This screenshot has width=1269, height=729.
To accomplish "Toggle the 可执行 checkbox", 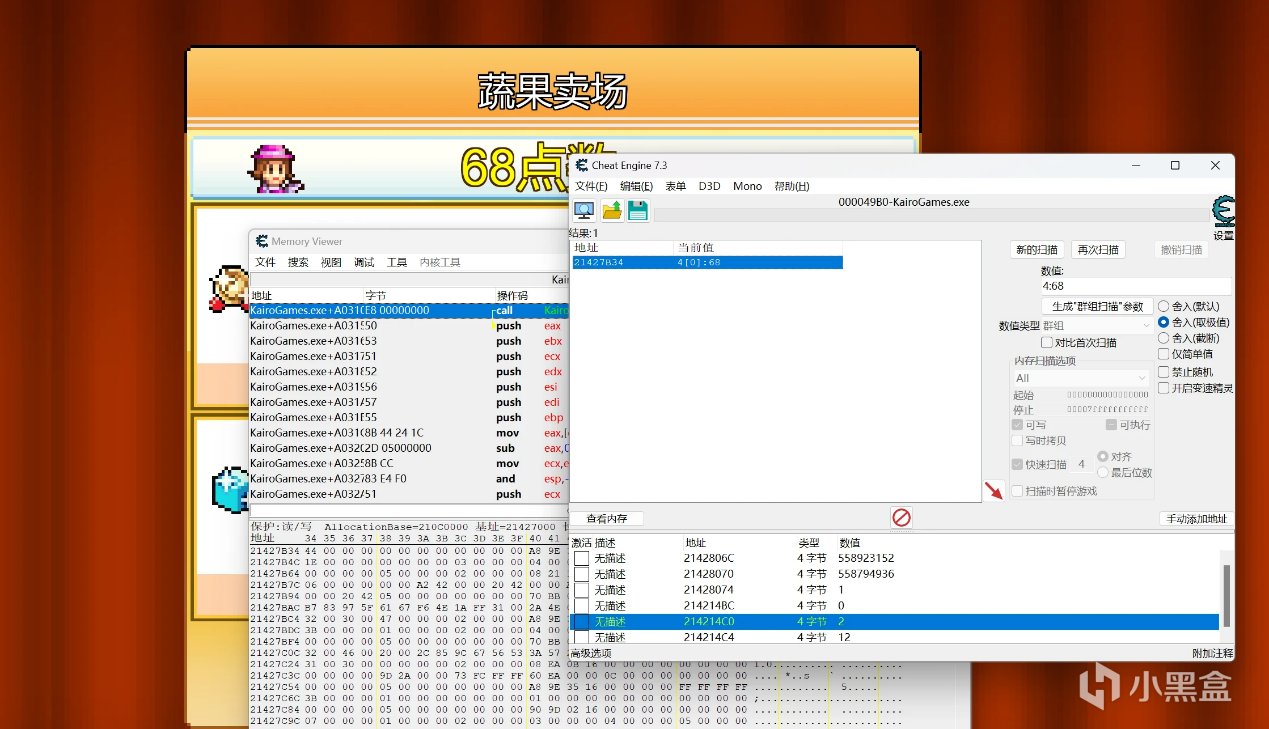I will coord(1111,425).
